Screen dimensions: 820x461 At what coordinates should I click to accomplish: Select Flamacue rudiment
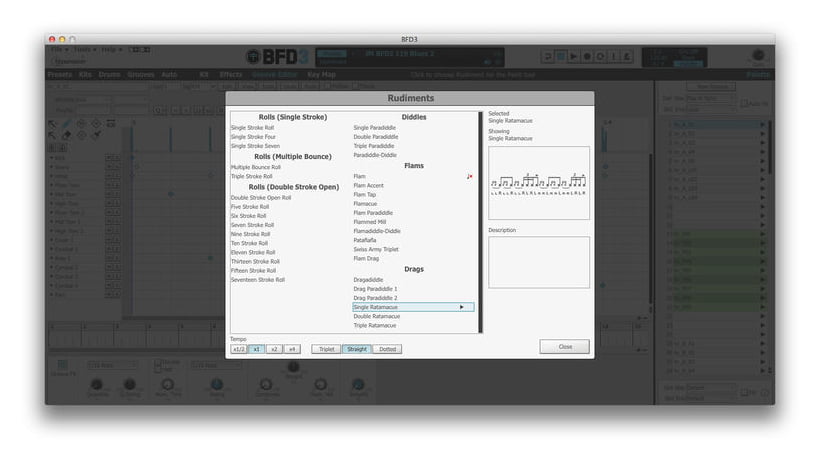pyautogui.click(x=365, y=204)
